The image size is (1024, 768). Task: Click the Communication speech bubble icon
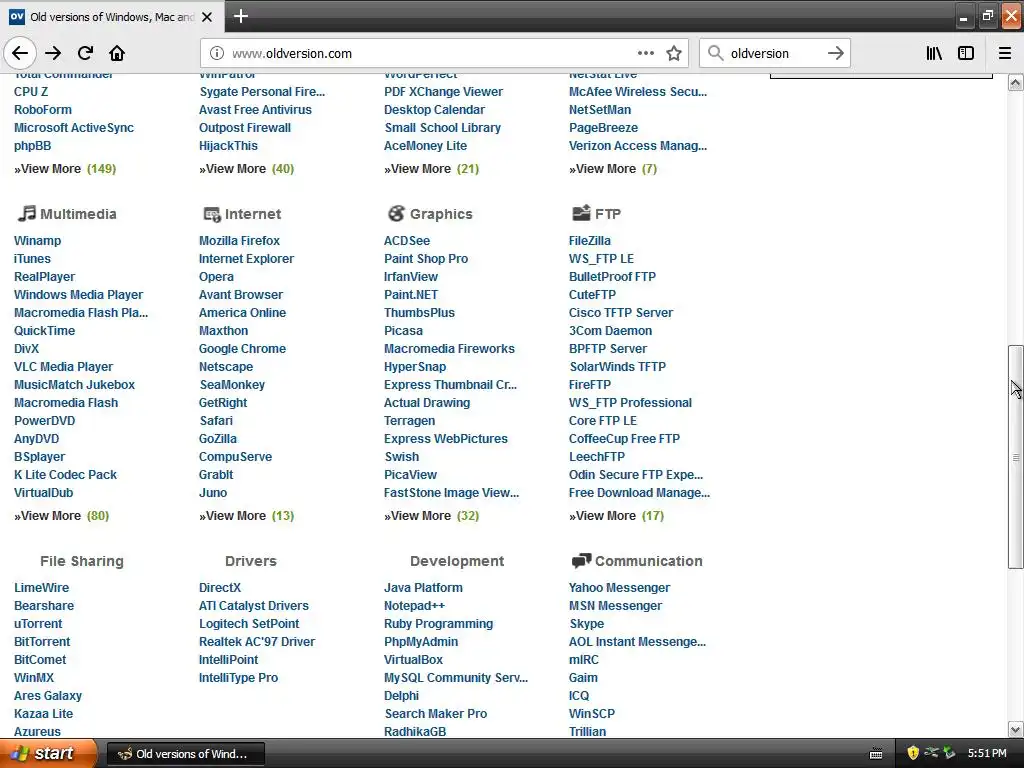[x=581, y=560]
